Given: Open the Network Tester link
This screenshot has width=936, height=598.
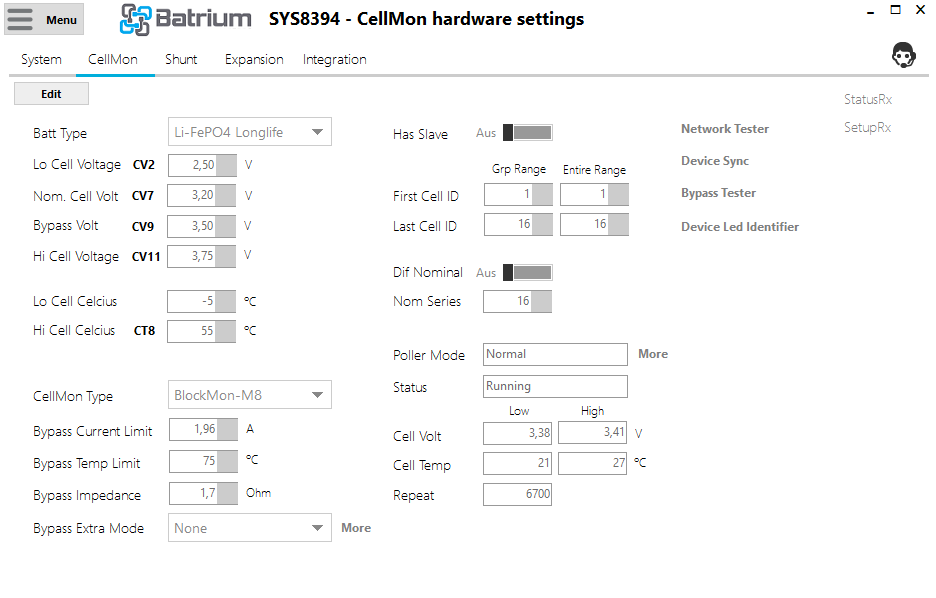Looking at the screenshot, I should 725,129.
